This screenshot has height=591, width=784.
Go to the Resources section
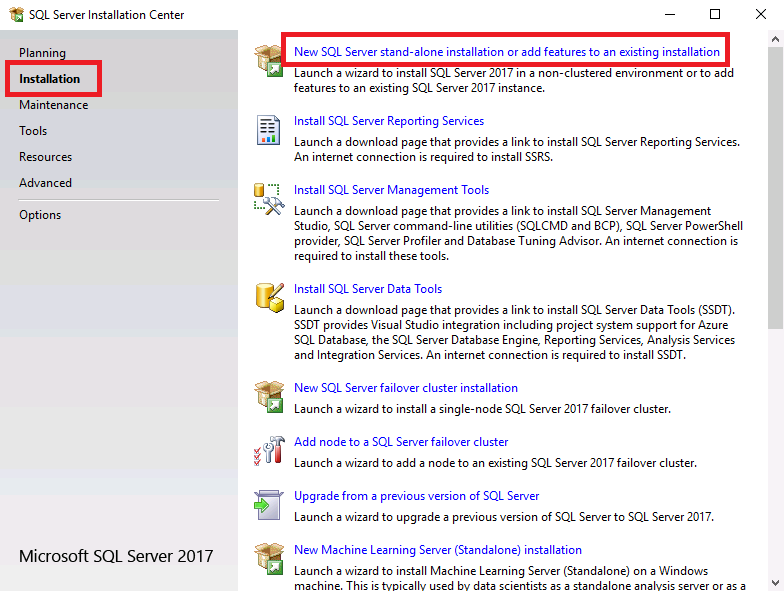pyautogui.click(x=45, y=157)
